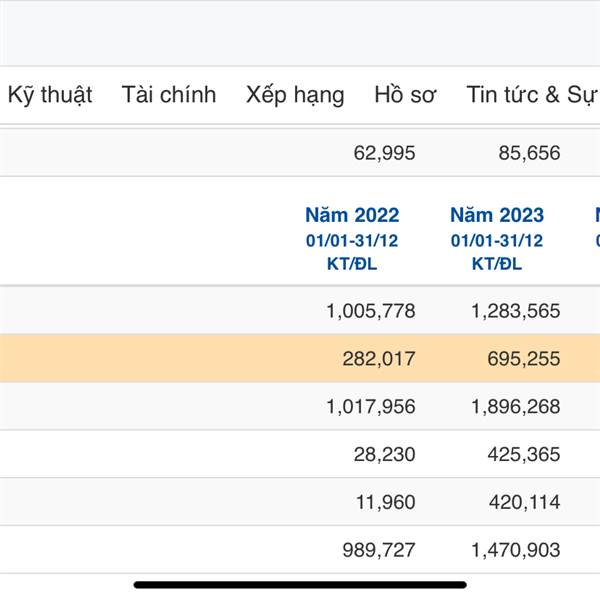Open the Tin tức & Sự kiện tab

530,95
